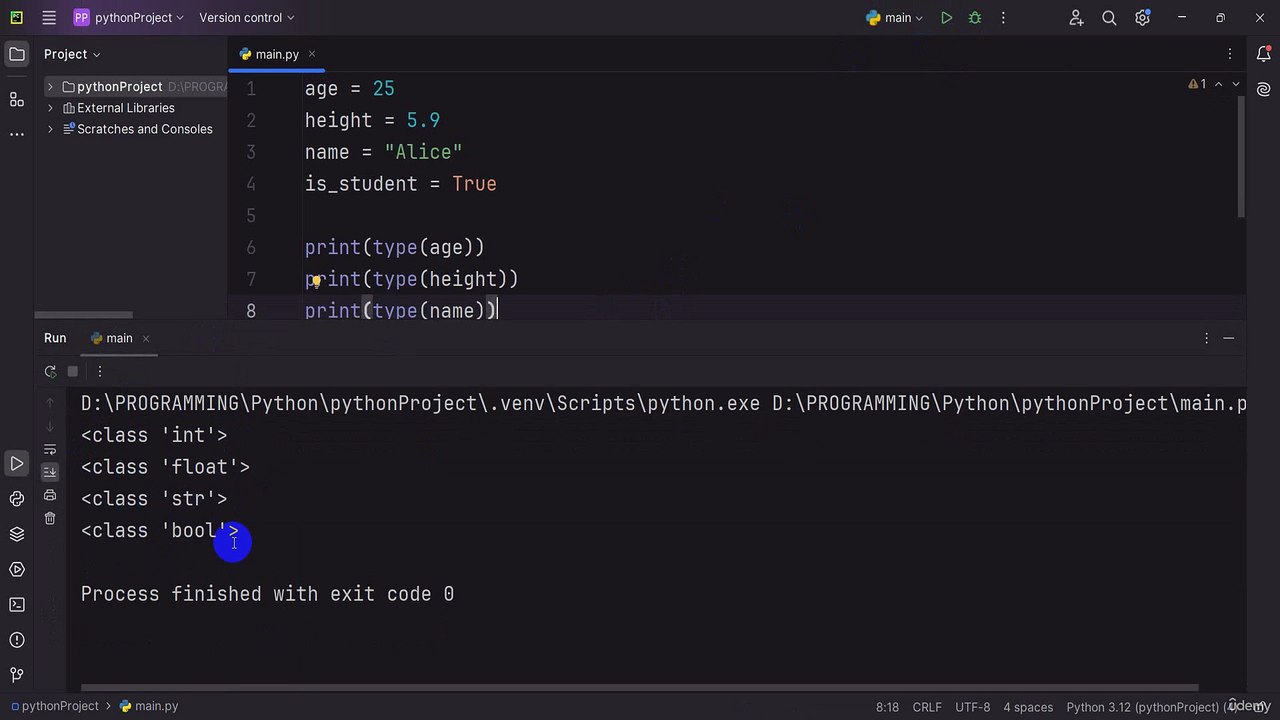1280x720 pixels.
Task: Click the 8:18 caret position indicator
Action: click(x=887, y=707)
